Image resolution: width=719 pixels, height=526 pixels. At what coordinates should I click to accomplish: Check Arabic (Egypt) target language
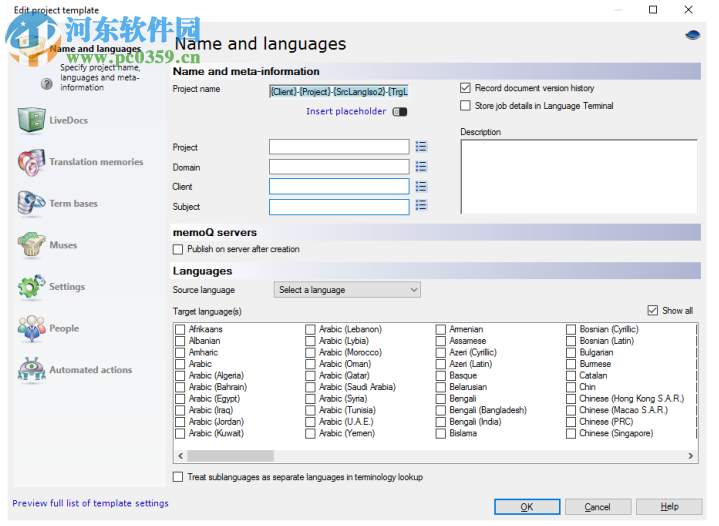[x=180, y=399]
